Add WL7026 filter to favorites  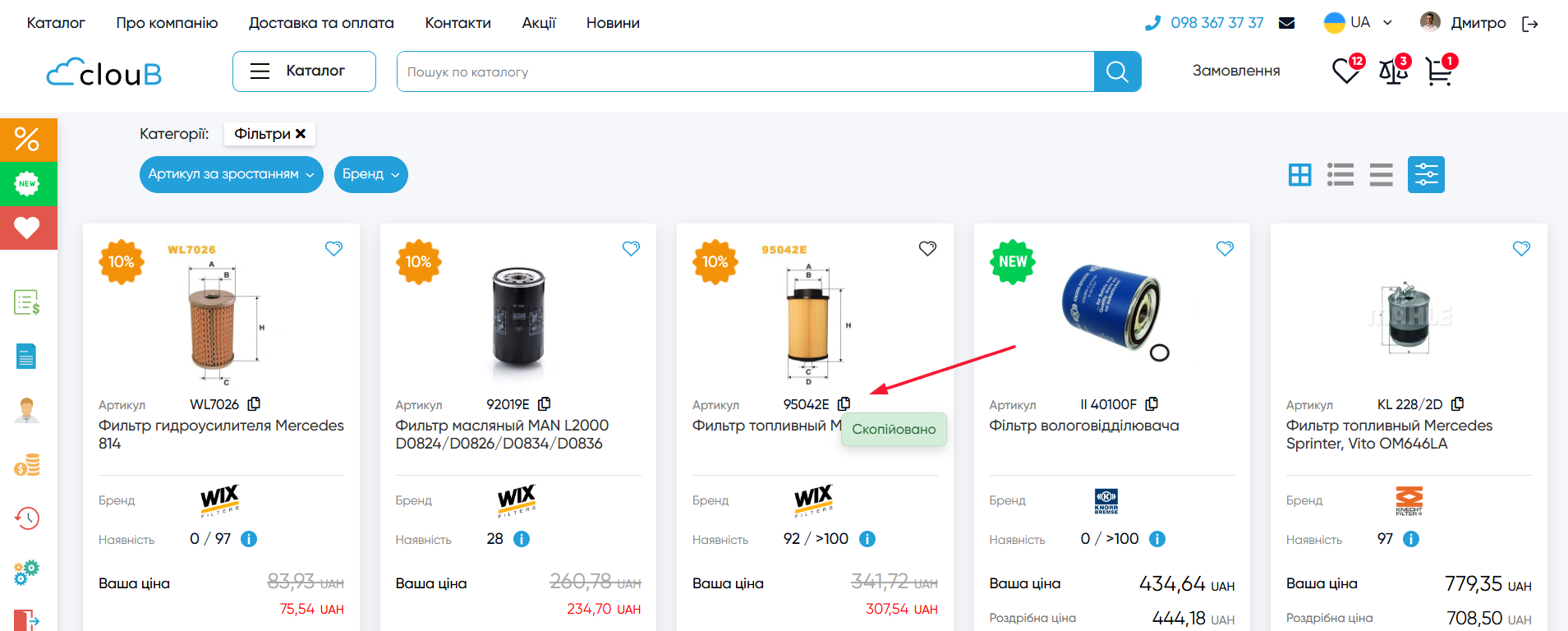[x=333, y=248]
